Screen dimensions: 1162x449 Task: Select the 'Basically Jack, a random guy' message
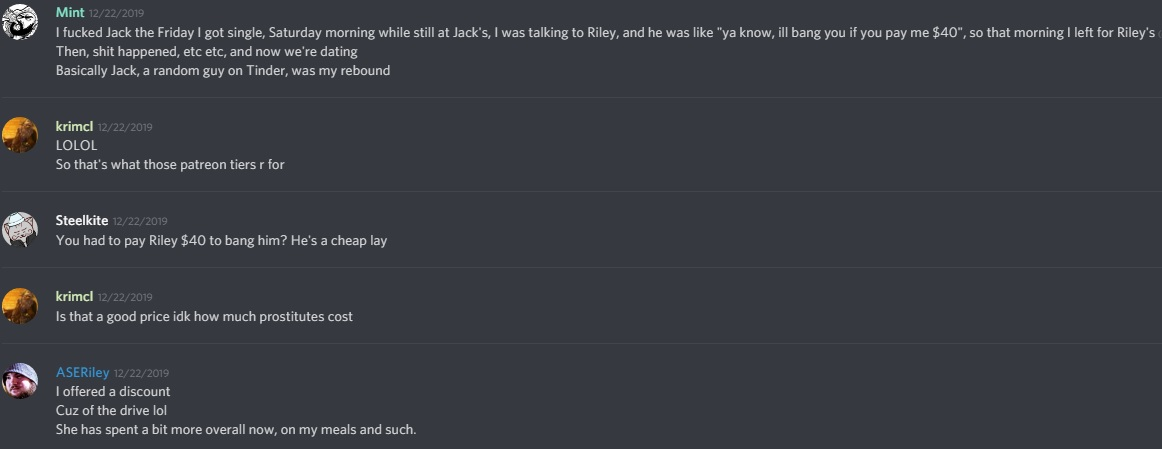point(222,71)
